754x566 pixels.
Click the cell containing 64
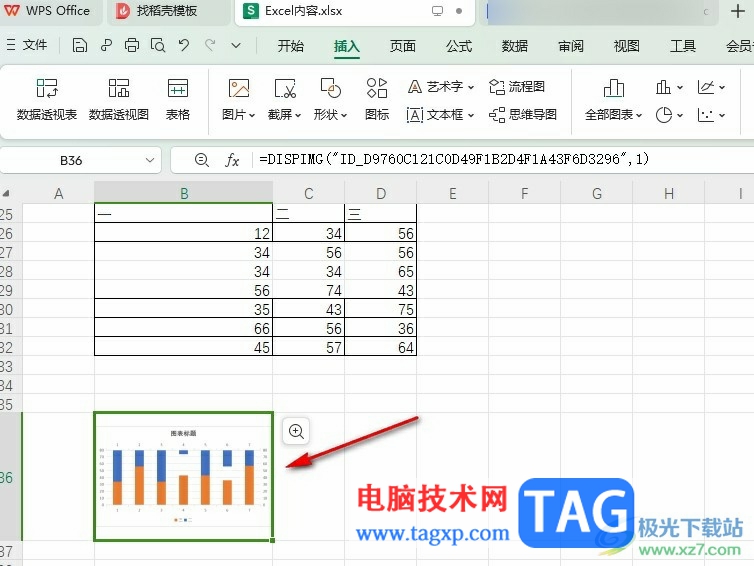coord(381,347)
